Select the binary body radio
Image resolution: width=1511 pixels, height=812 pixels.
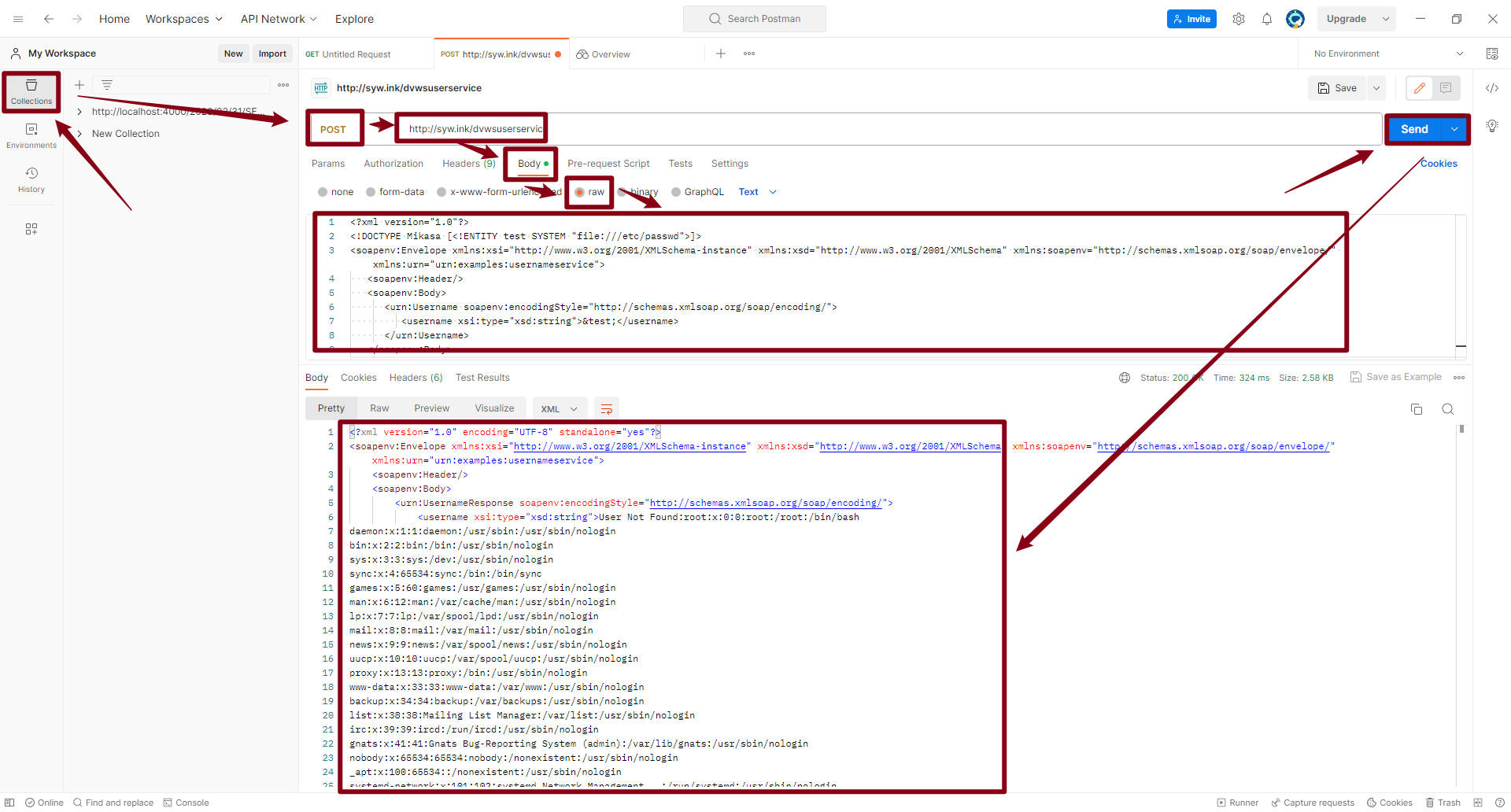point(623,192)
